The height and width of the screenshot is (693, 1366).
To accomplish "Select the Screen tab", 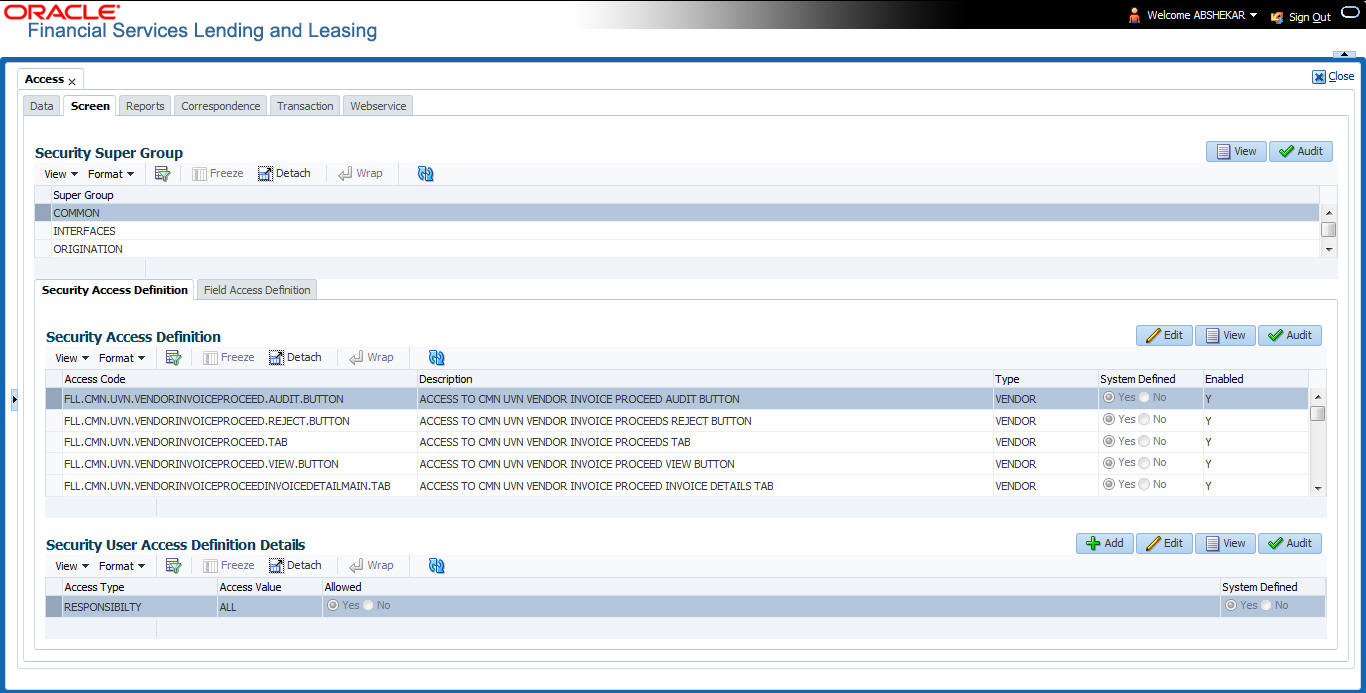I will [90, 106].
